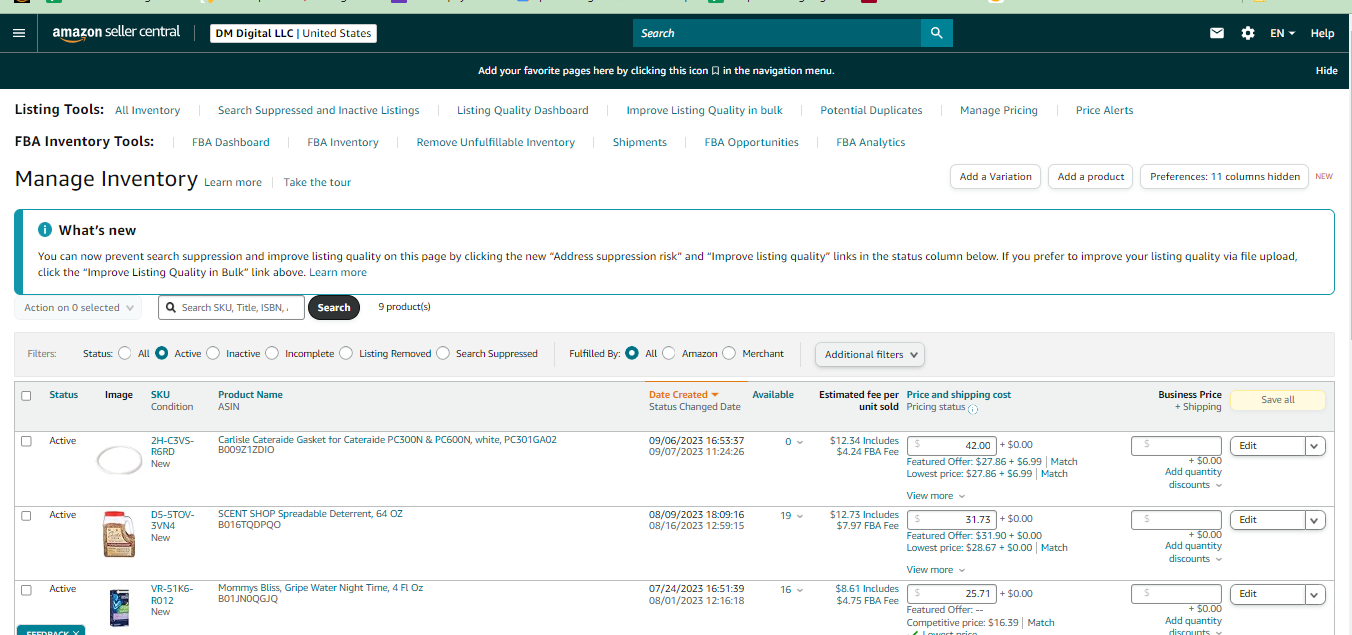Hide the favorites bar
Image resolution: width=1352 pixels, height=635 pixels.
[1326, 71]
